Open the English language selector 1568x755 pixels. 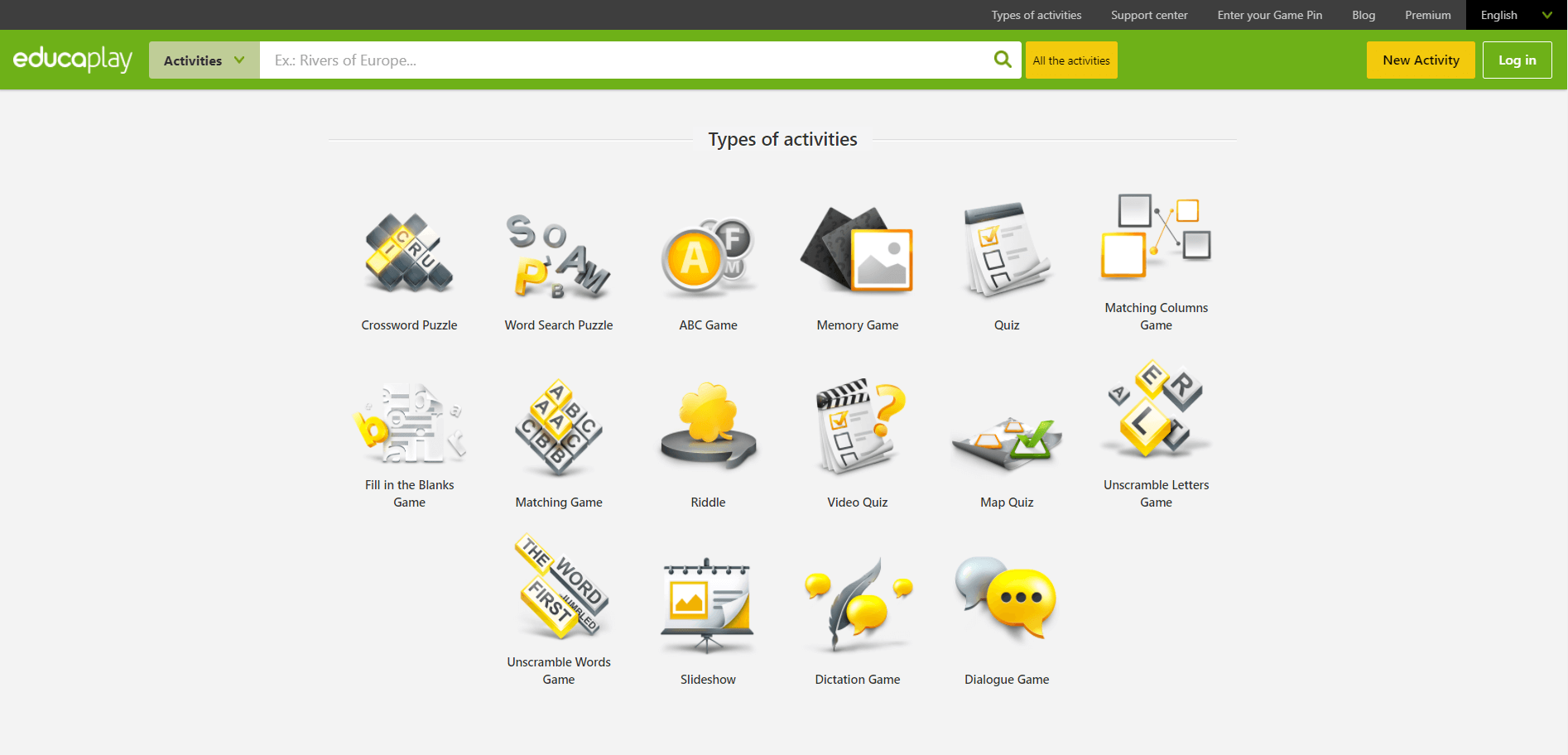(1515, 15)
